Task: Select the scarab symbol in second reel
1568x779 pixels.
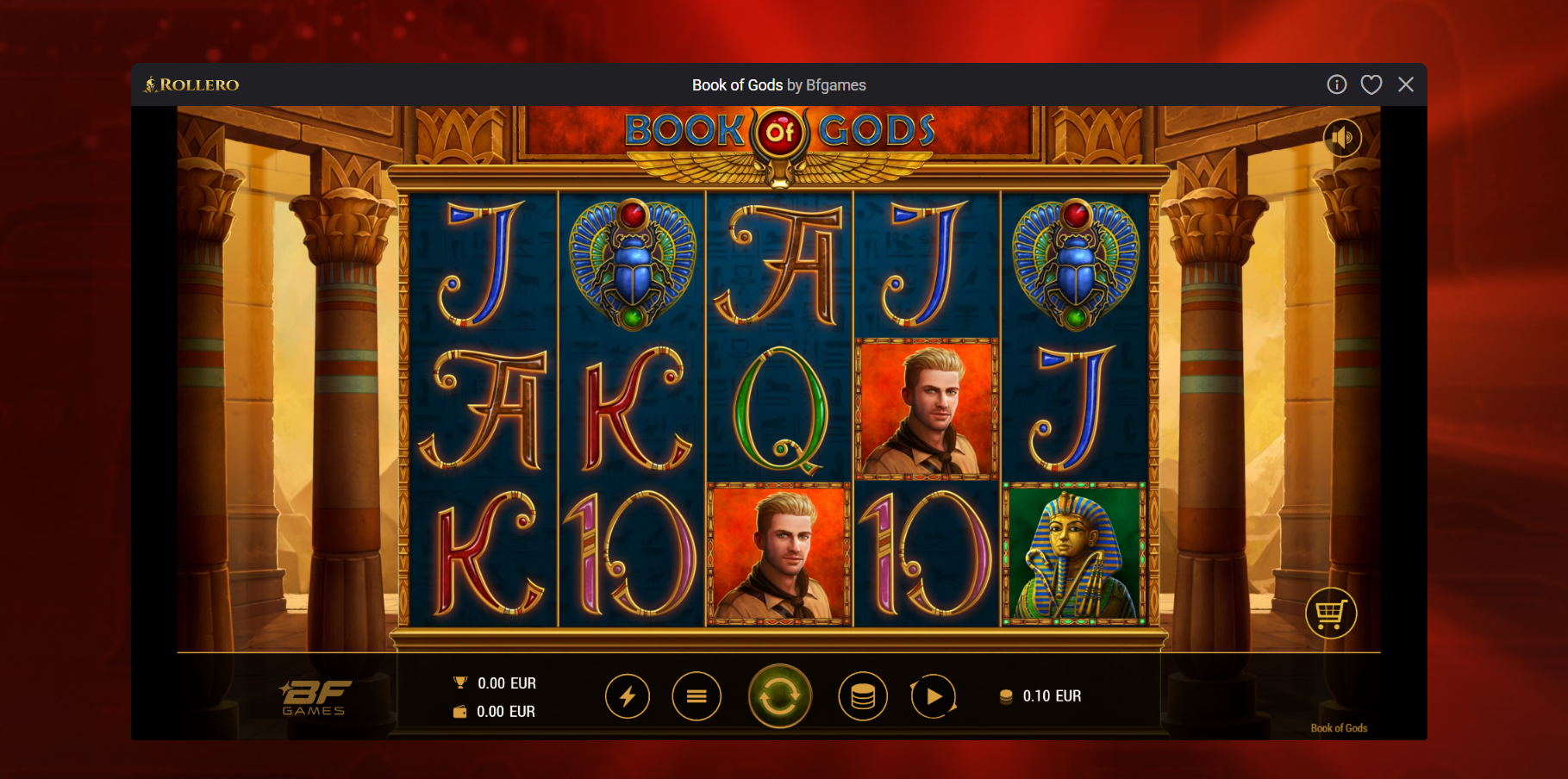Action: (x=633, y=265)
